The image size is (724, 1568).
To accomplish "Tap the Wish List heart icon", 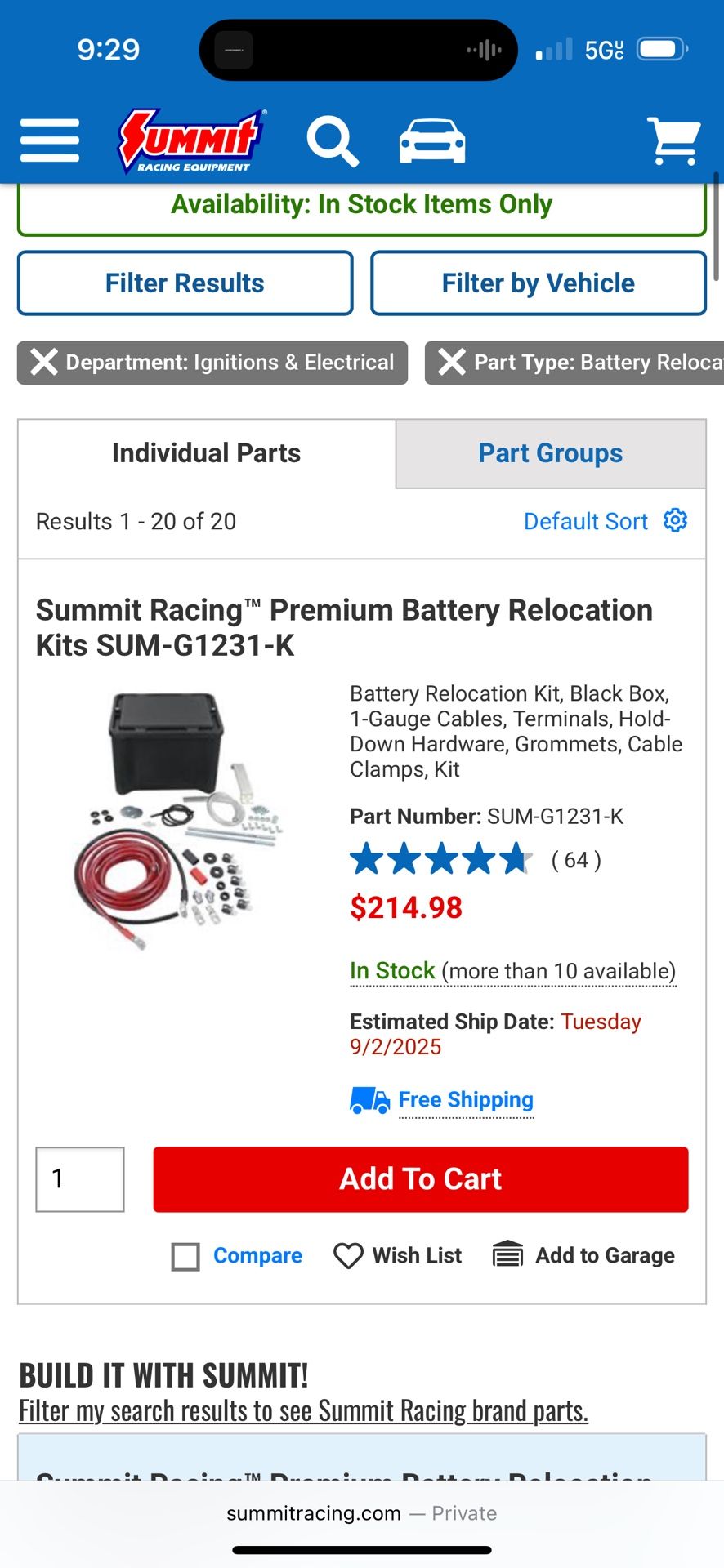I will click(348, 1255).
